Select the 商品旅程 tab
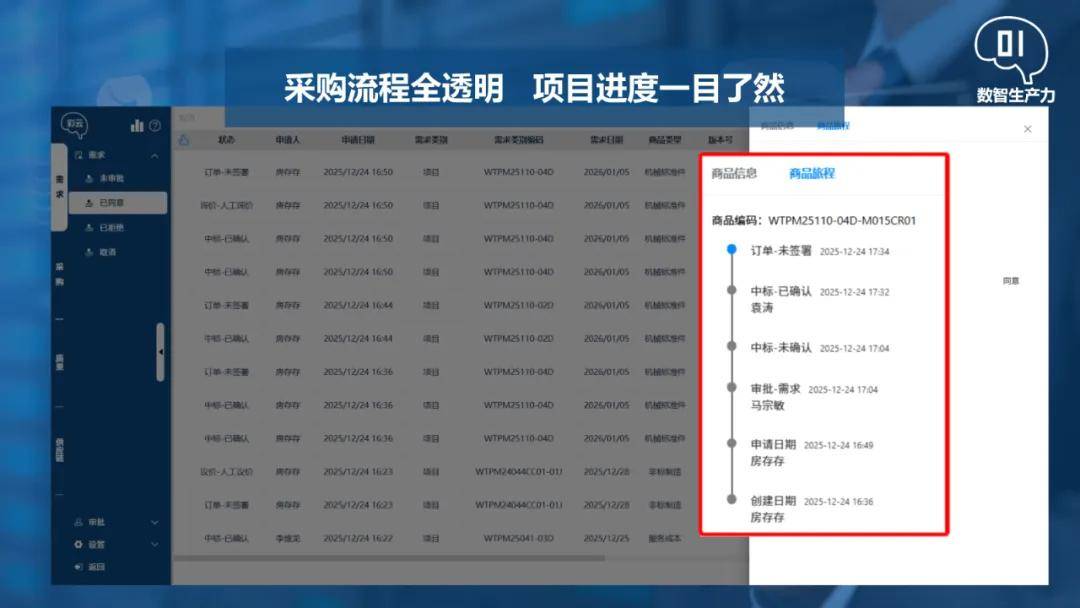 point(811,173)
